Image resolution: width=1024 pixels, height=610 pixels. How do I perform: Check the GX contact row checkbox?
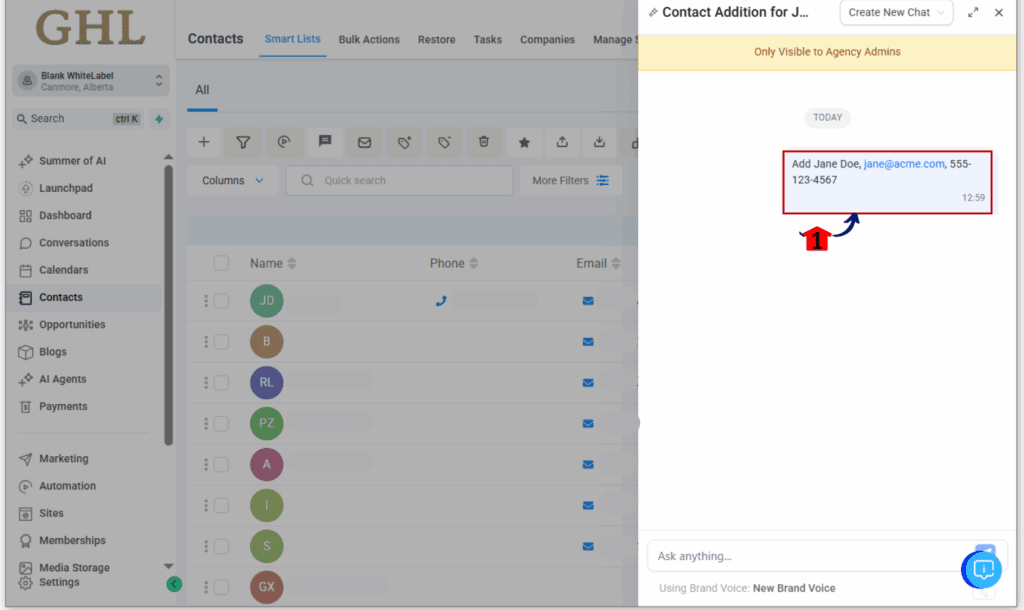[x=221, y=587]
